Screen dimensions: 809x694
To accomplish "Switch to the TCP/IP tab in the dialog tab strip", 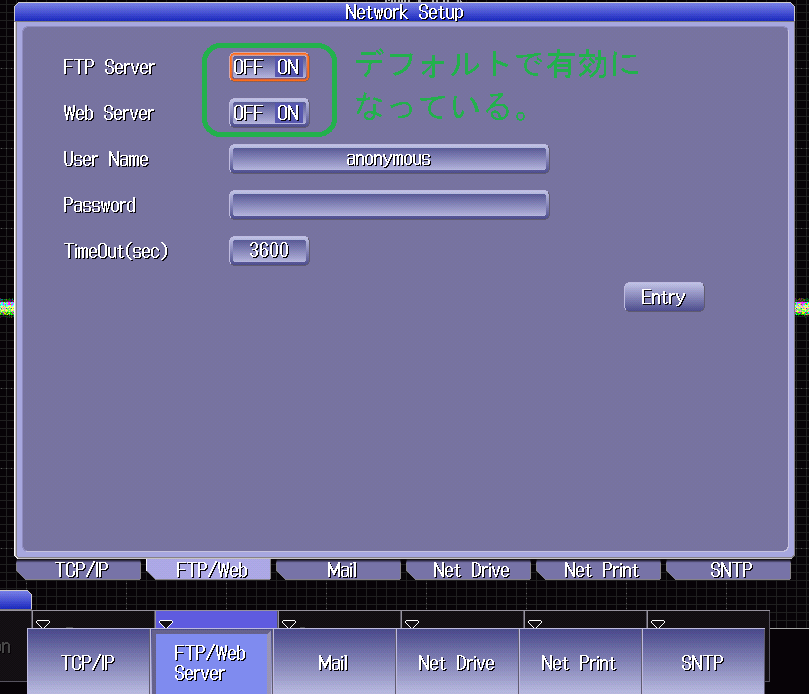I will (81, 570).
